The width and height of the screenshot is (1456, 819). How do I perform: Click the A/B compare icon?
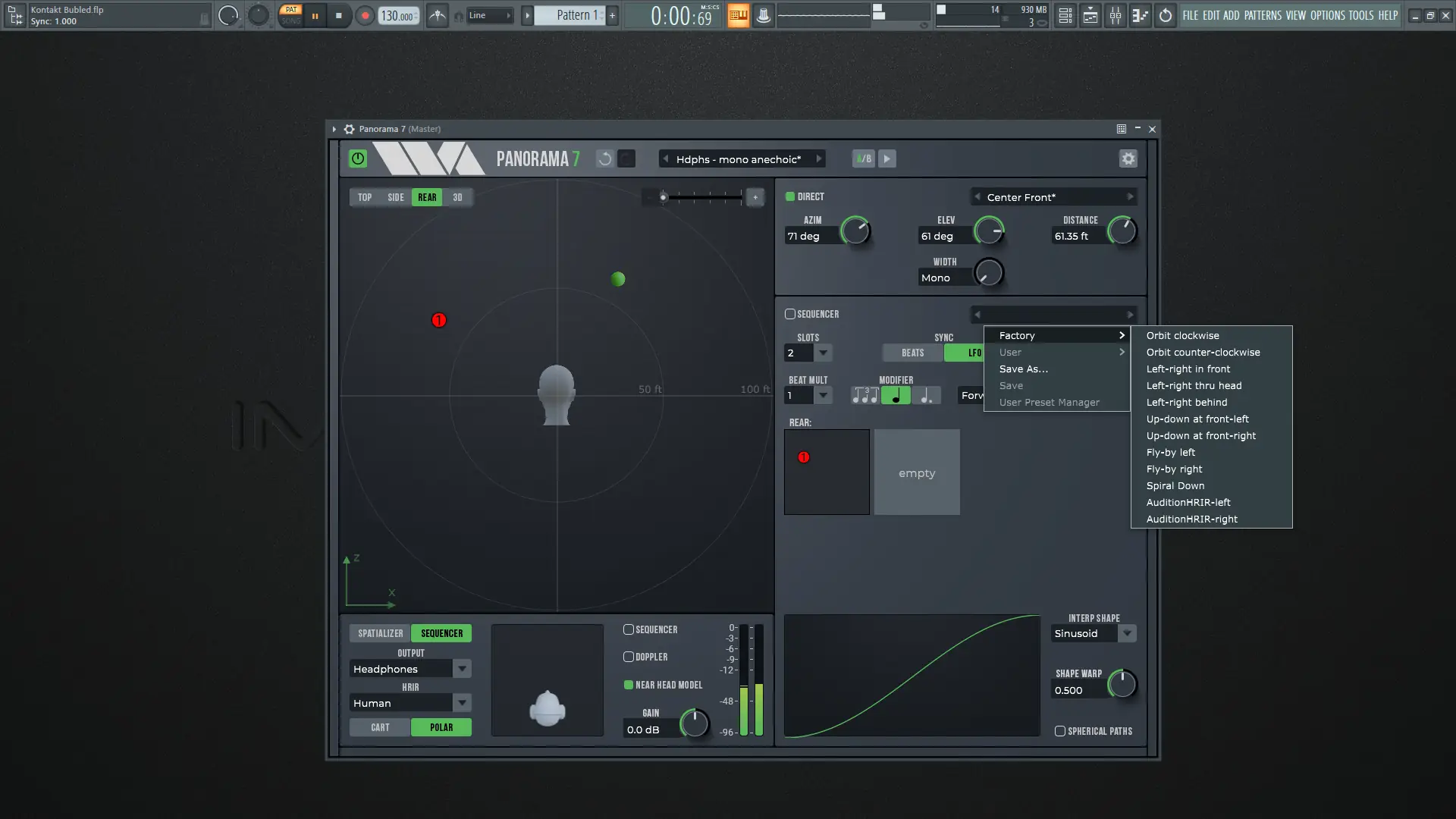[x=863, y=158]
